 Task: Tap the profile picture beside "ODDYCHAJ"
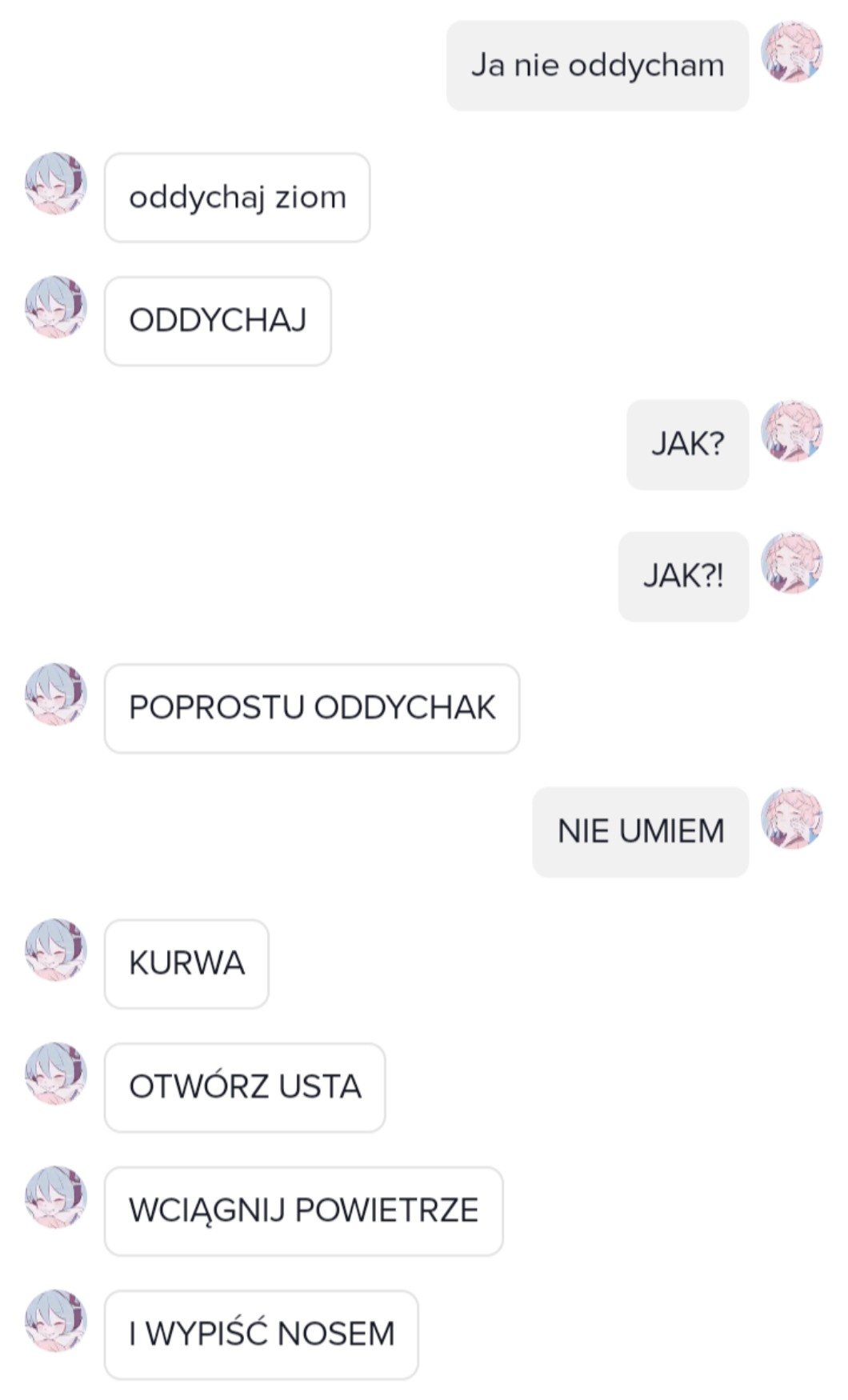(56, 307)
